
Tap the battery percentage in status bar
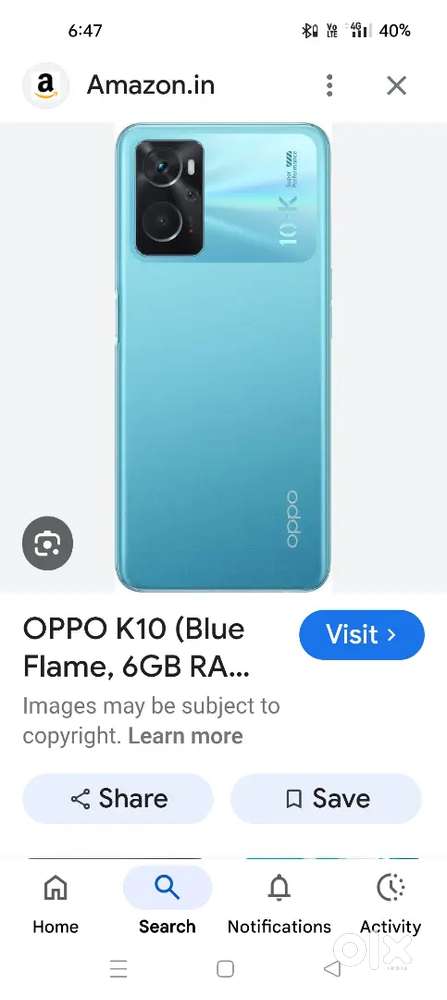[x=395, y=30]
